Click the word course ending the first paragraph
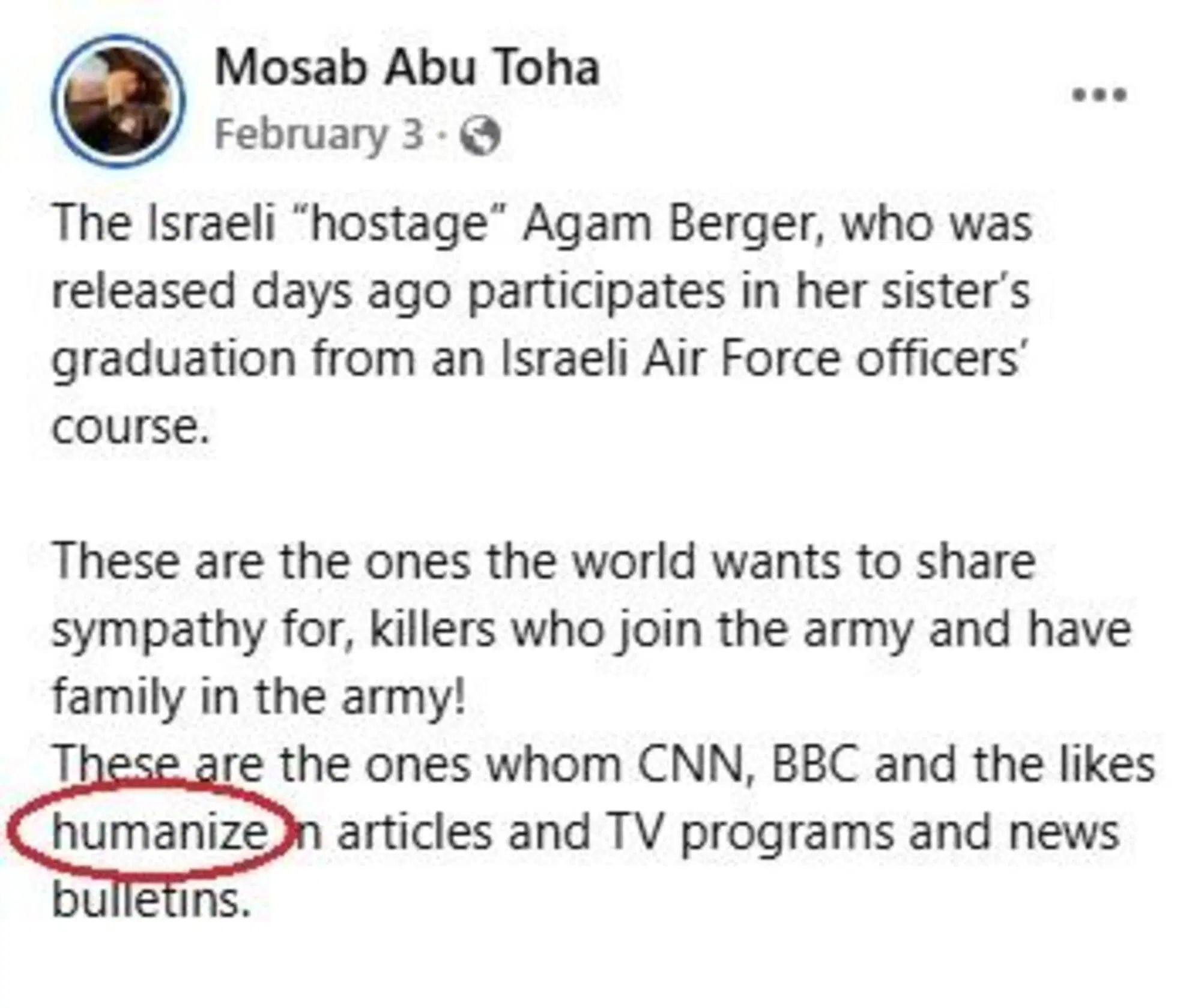1201x1008 pixels. pyautogui.click(x=132, y=427)
